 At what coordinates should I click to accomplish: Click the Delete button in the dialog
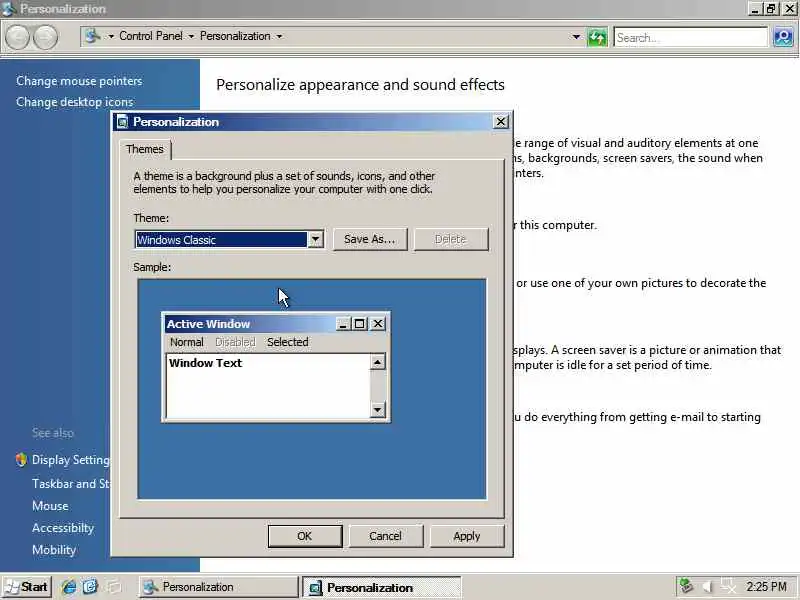[x=451, y=239]
